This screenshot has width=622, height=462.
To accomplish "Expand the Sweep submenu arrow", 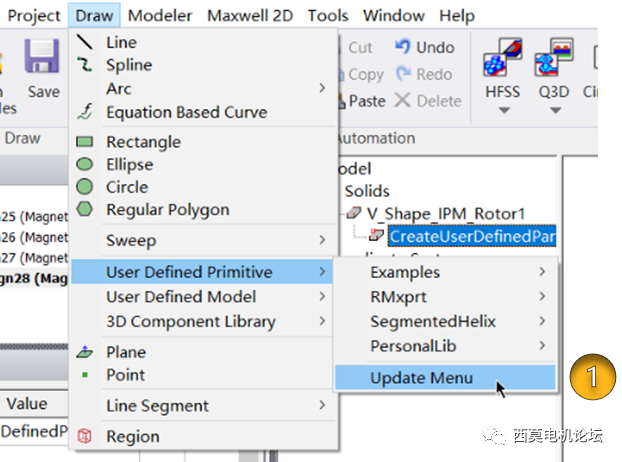I will [x=322, y=240].
